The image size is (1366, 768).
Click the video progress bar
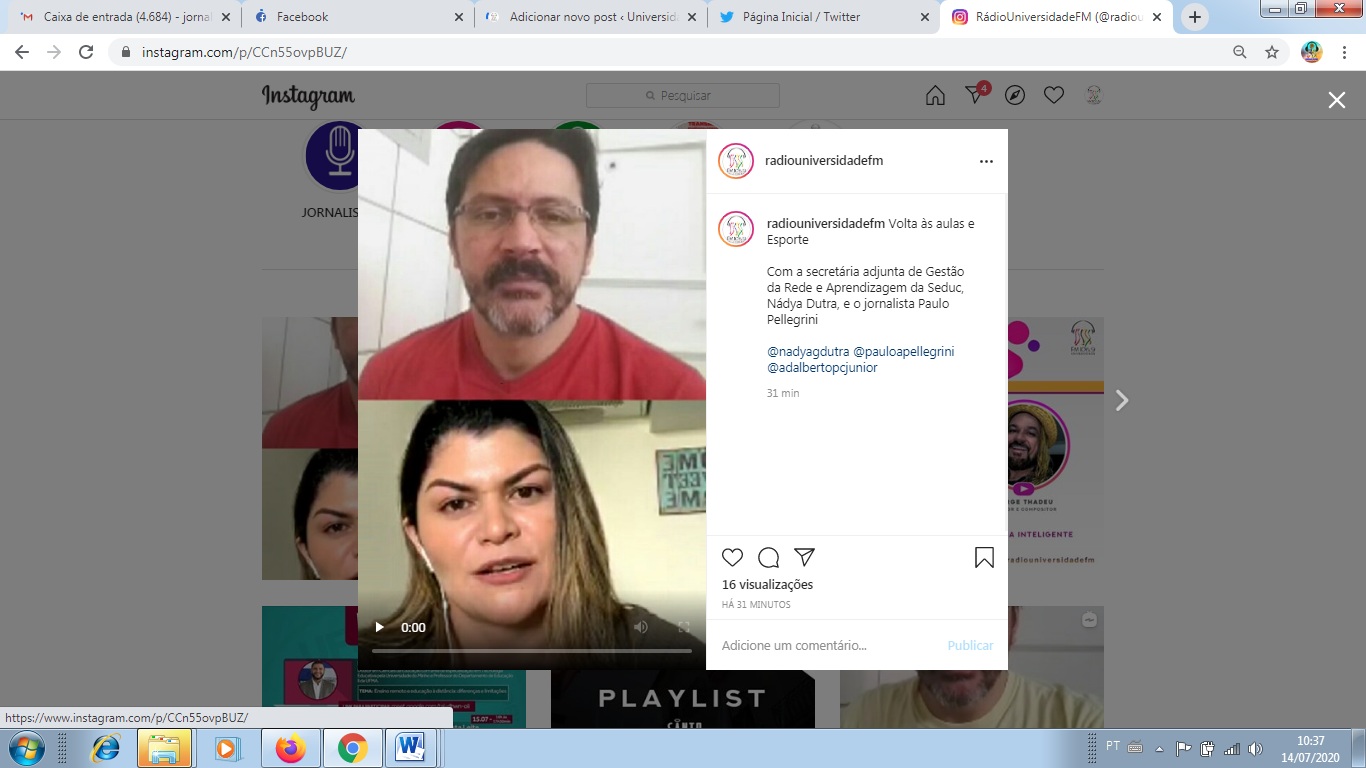[532, 651]
